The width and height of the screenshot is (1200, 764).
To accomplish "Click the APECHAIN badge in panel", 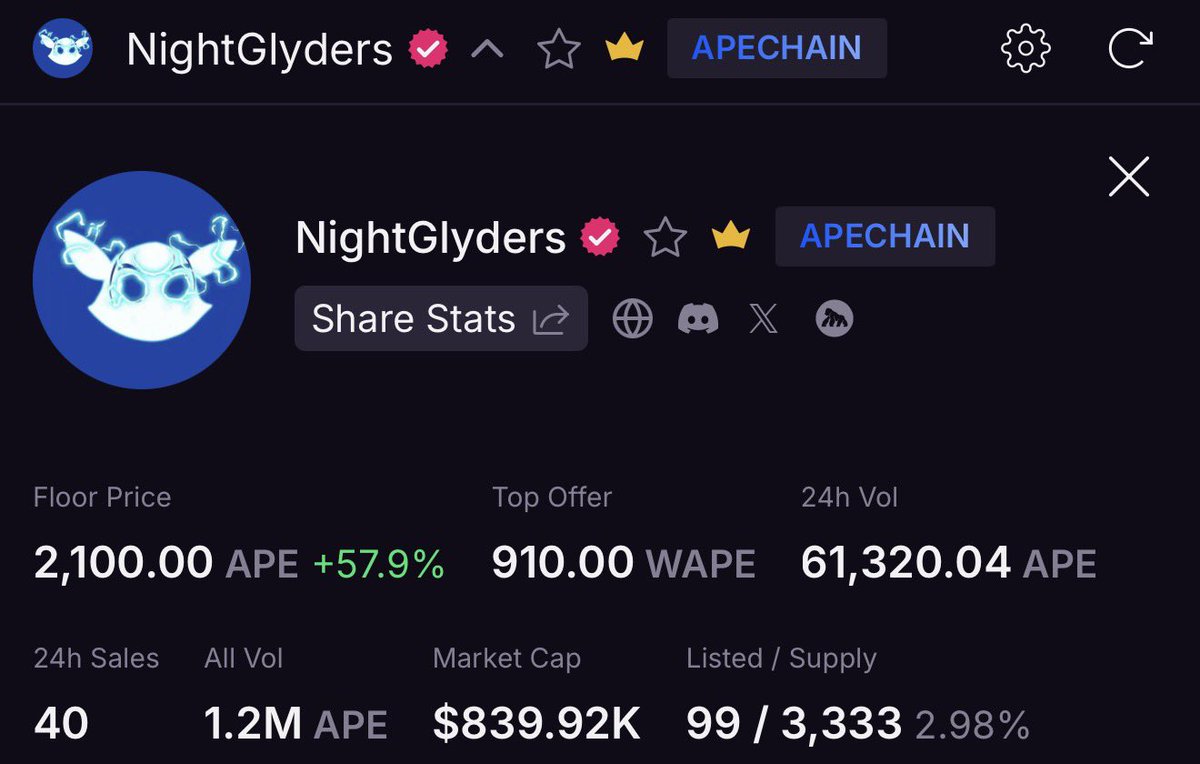I will pyautogui.click(x=885, y=236).
